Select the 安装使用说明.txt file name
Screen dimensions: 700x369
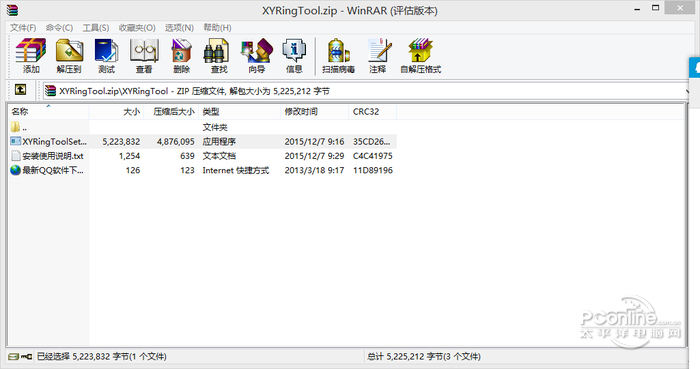[x=53, y=156]
